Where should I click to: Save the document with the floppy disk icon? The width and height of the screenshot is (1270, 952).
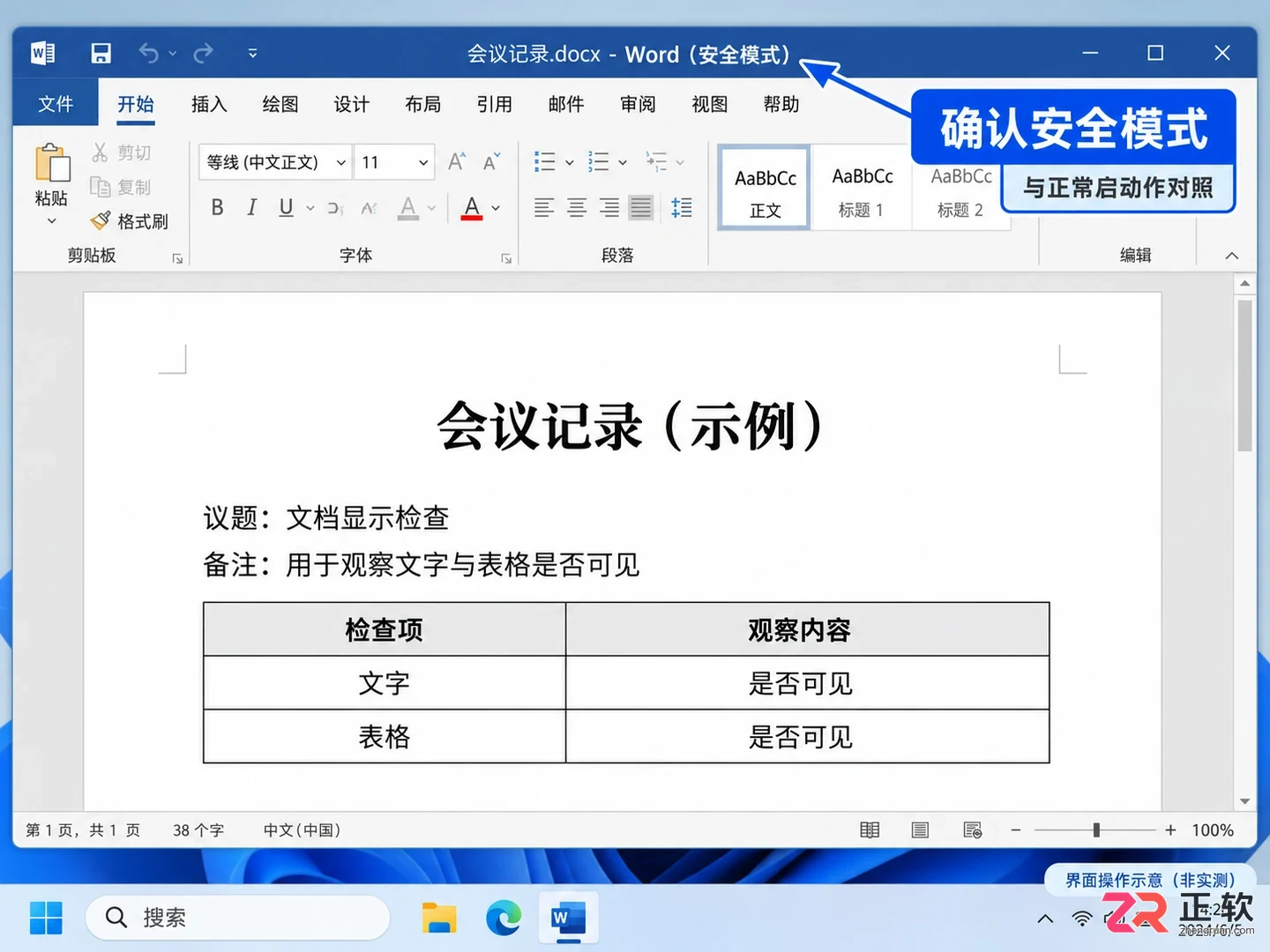101,54
